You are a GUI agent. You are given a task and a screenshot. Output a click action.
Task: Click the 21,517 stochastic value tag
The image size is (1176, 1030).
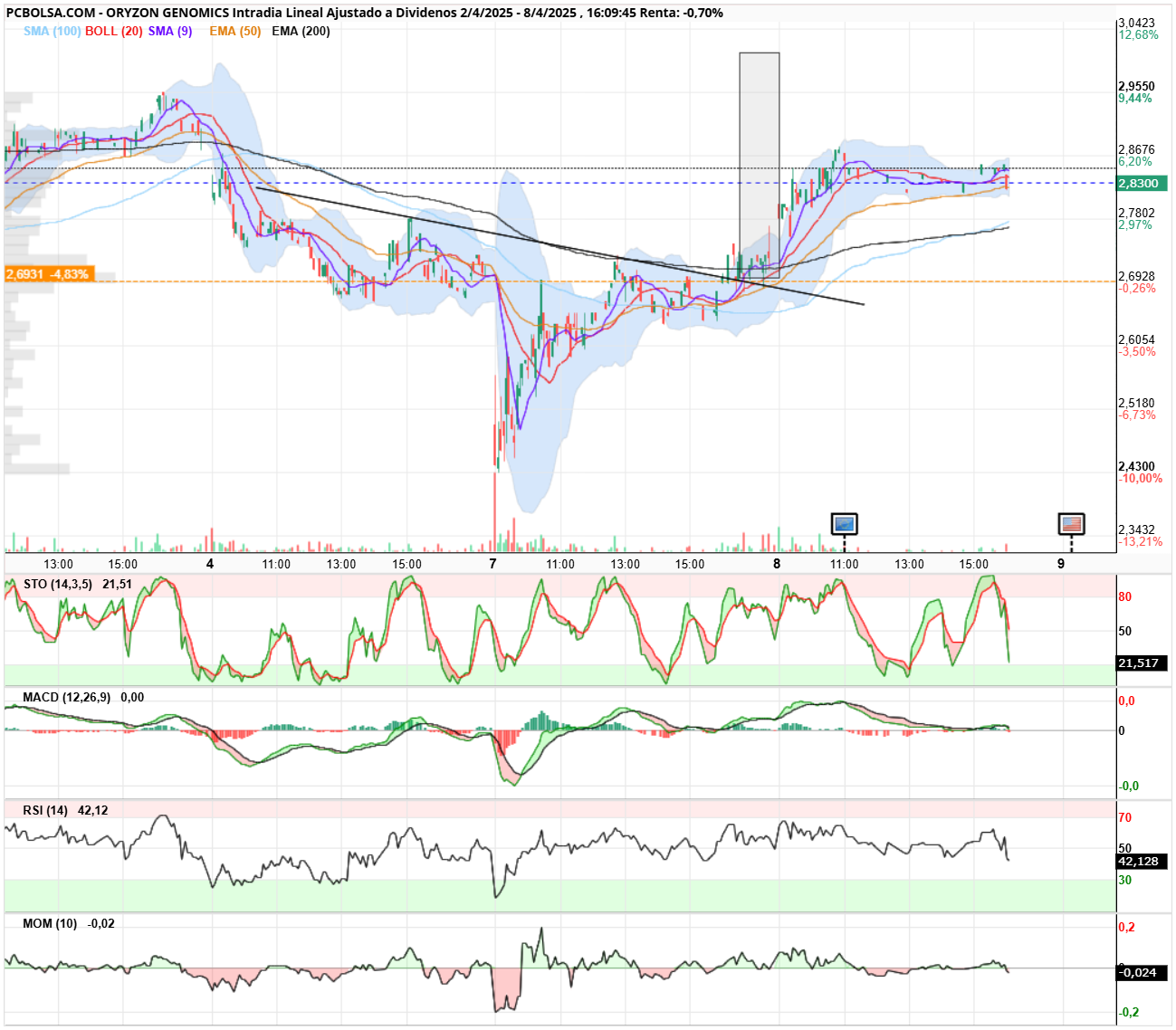pos(1143,663)
